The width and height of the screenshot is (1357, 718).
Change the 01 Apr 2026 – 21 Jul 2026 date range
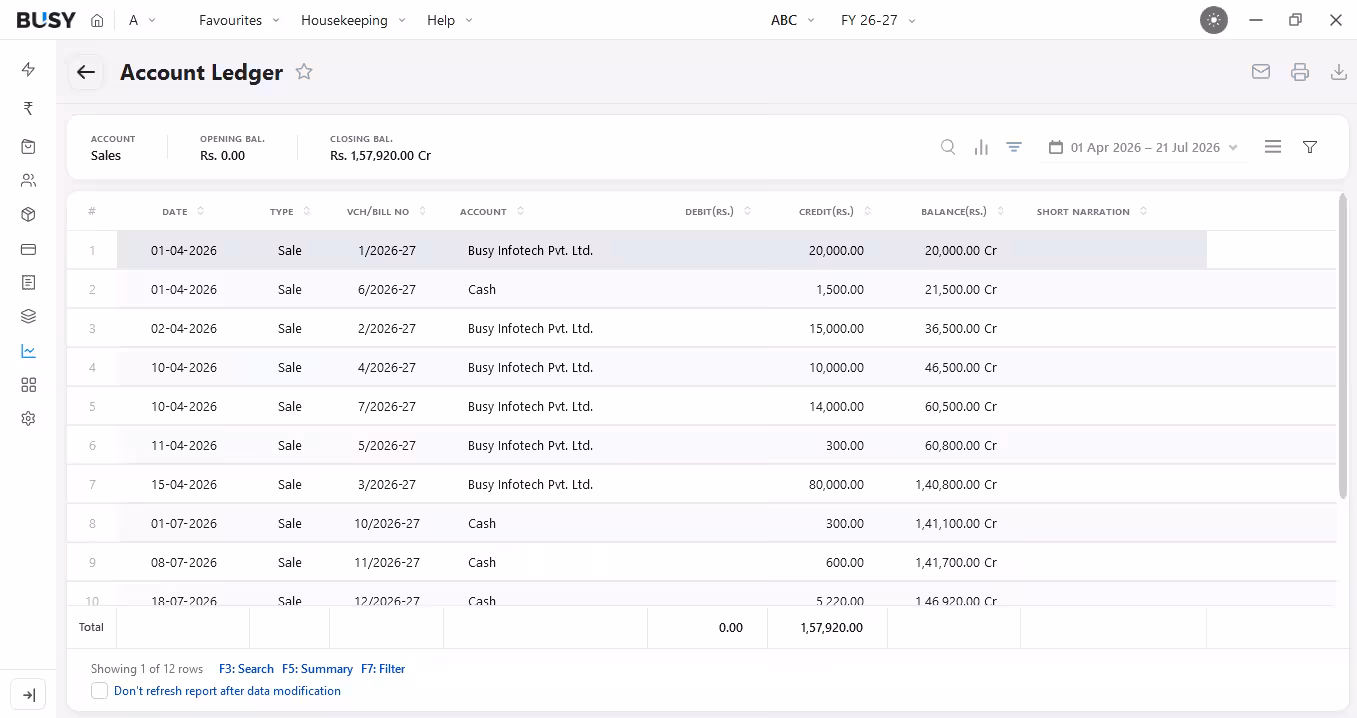[1143, 147]
